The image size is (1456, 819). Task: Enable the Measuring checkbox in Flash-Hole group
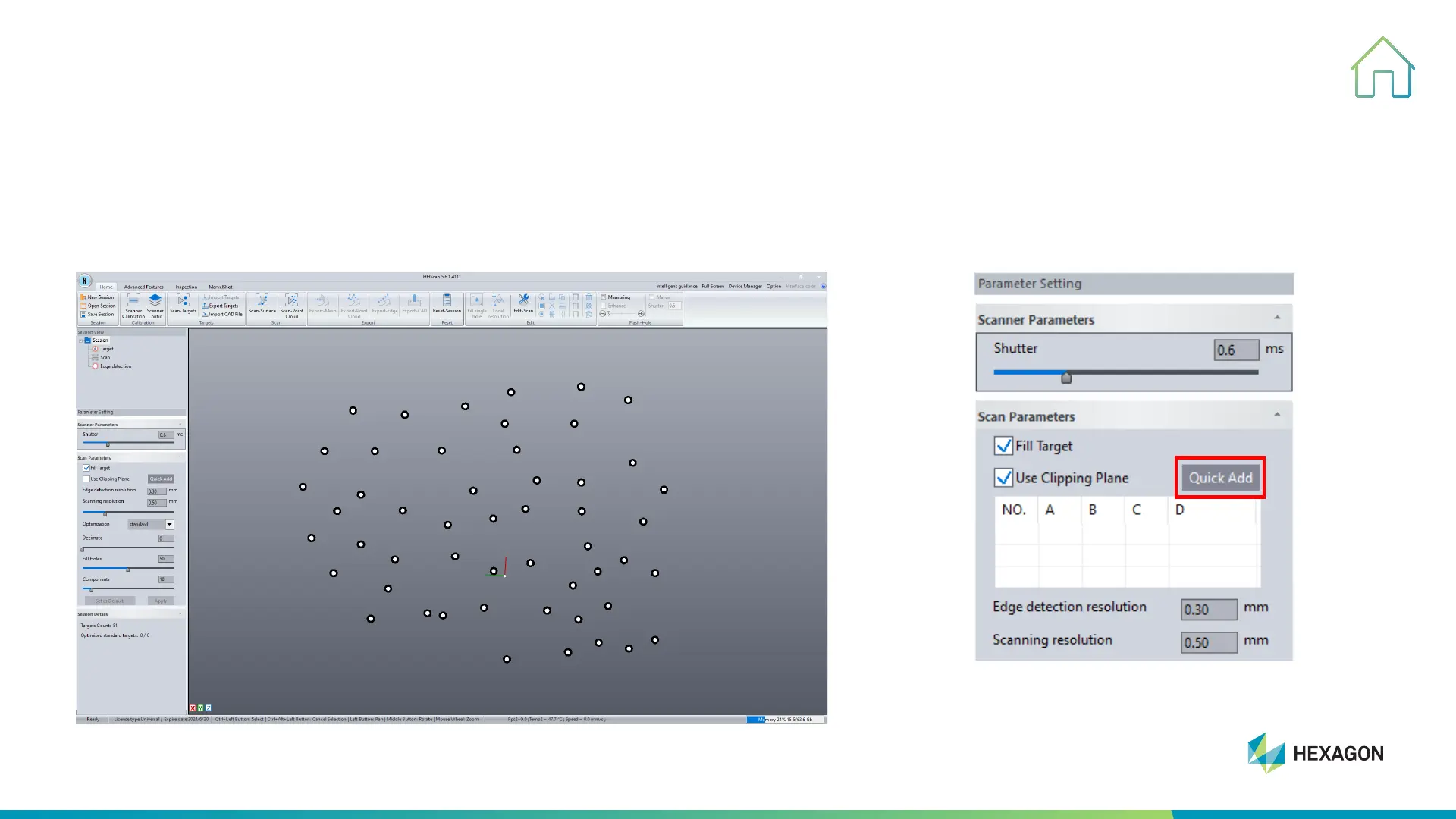pos(604,297)
